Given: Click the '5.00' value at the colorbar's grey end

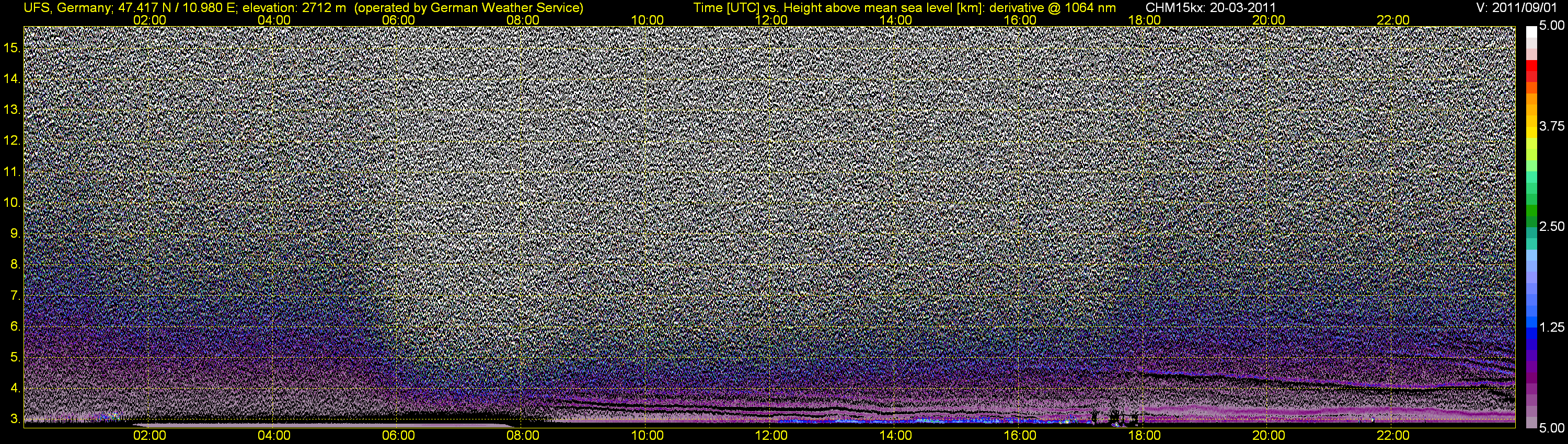Looking at the screenshot, I should coord(1552,428).
